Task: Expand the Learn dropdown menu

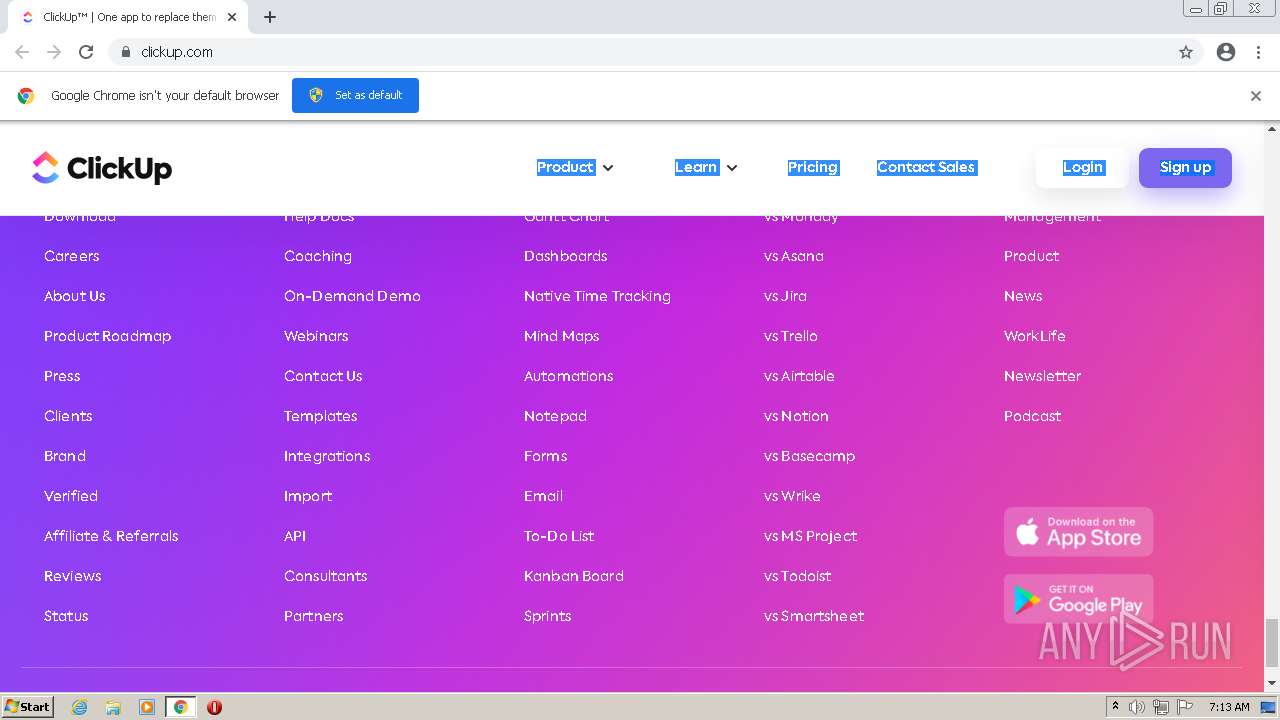Action: (x=706, y=167)
